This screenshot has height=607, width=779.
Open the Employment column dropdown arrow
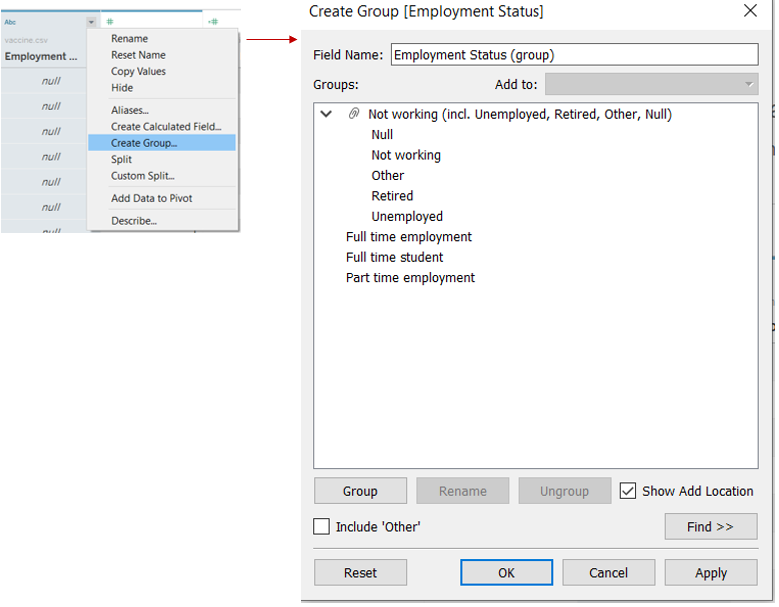91,21
